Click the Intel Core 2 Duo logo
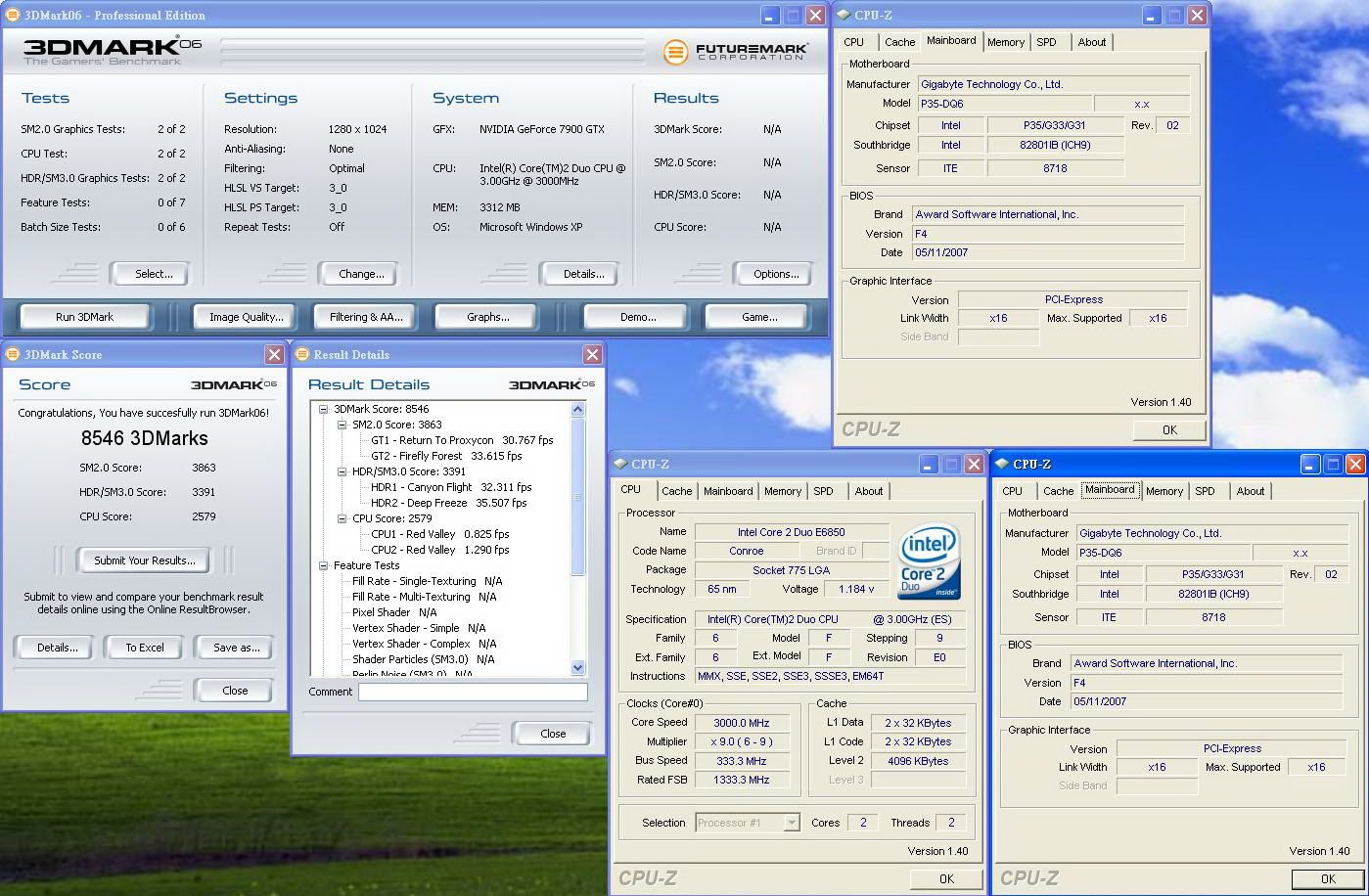The width and height of the screenshot is (1369, 896). tap(929, 562)
